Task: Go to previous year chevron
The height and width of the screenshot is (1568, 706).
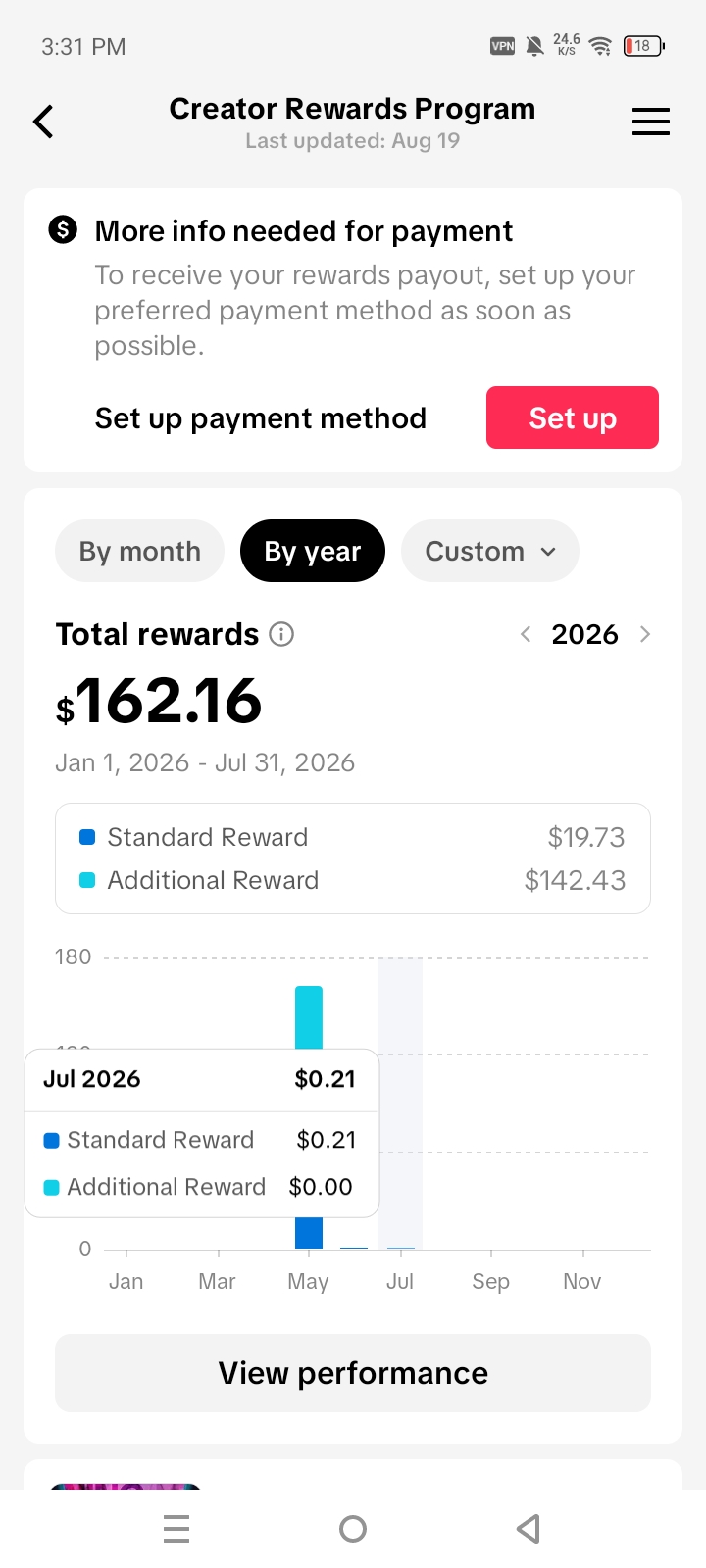Action: (526, 634)
